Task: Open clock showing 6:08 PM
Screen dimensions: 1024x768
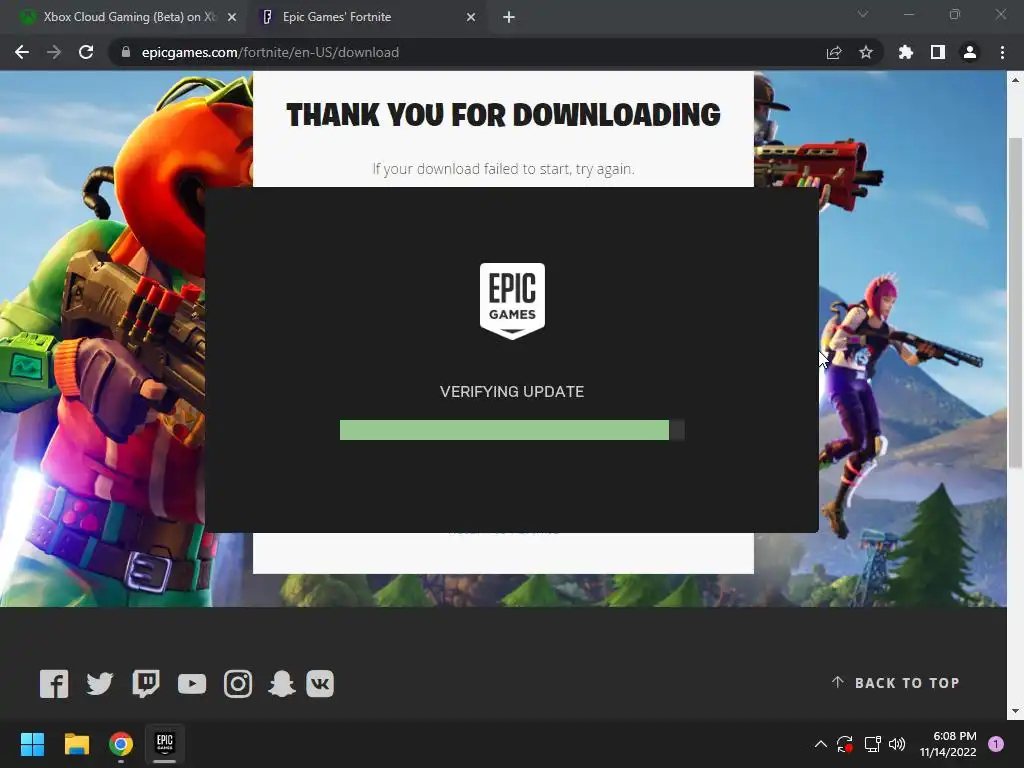Action: pyautogui.click(x=948, y=744)
